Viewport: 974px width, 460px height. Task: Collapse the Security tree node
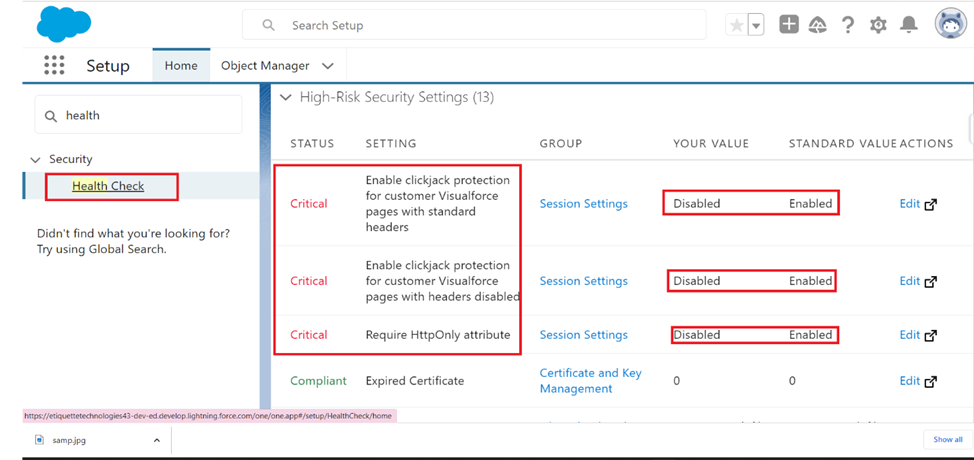click(35, 160)
